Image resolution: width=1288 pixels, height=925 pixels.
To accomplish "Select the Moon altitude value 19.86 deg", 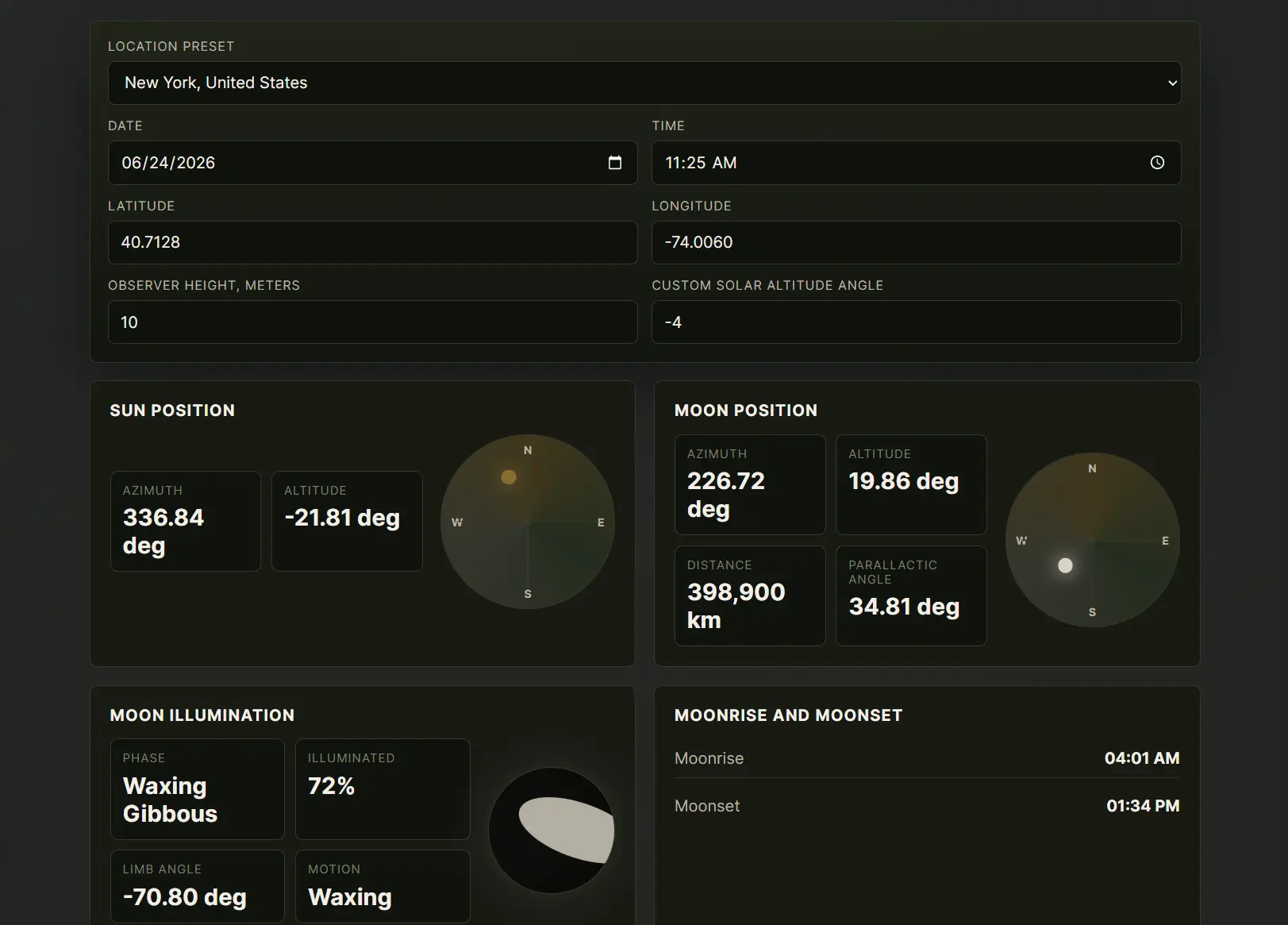I will [x=904, y=481].
